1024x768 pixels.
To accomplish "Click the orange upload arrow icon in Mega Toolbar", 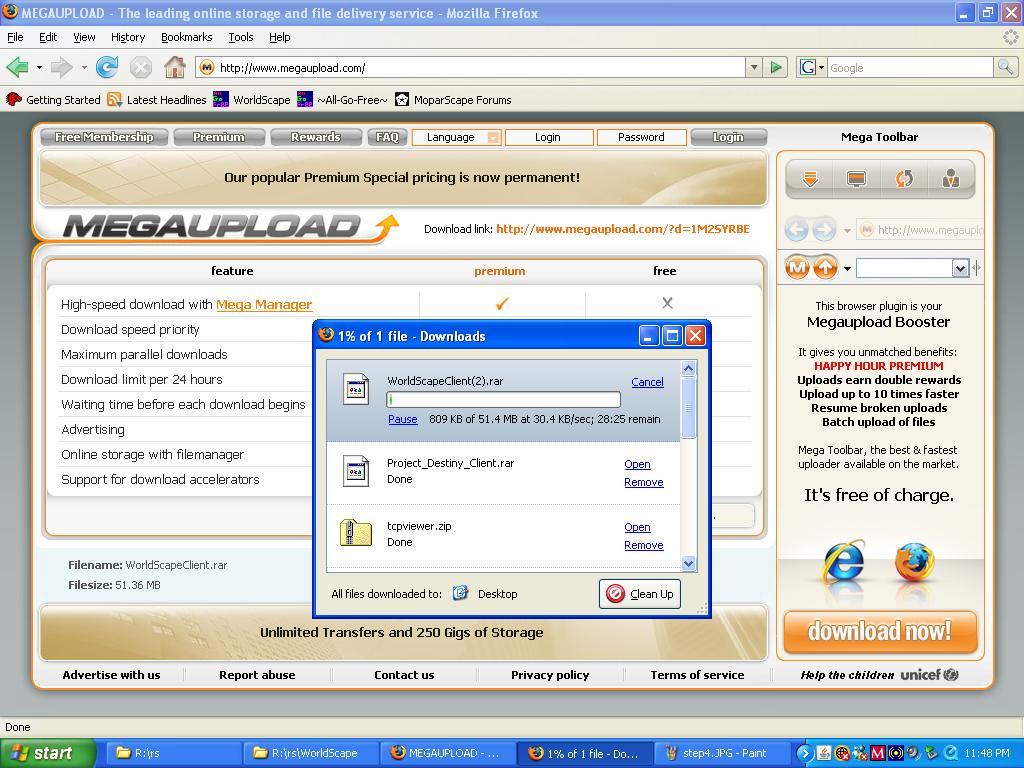I will 825,267.
